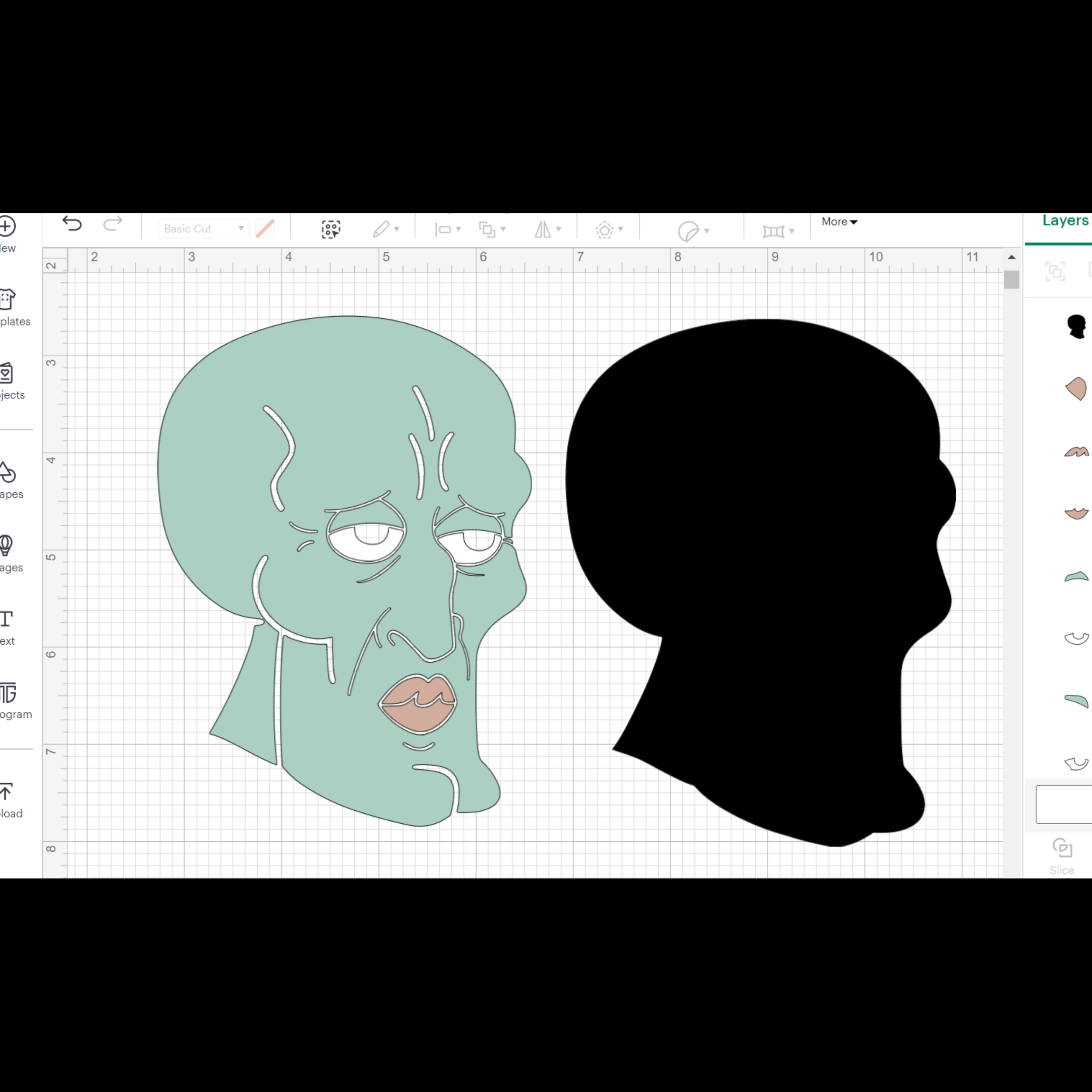Switch to the Layers tab

pos(1065,221)
